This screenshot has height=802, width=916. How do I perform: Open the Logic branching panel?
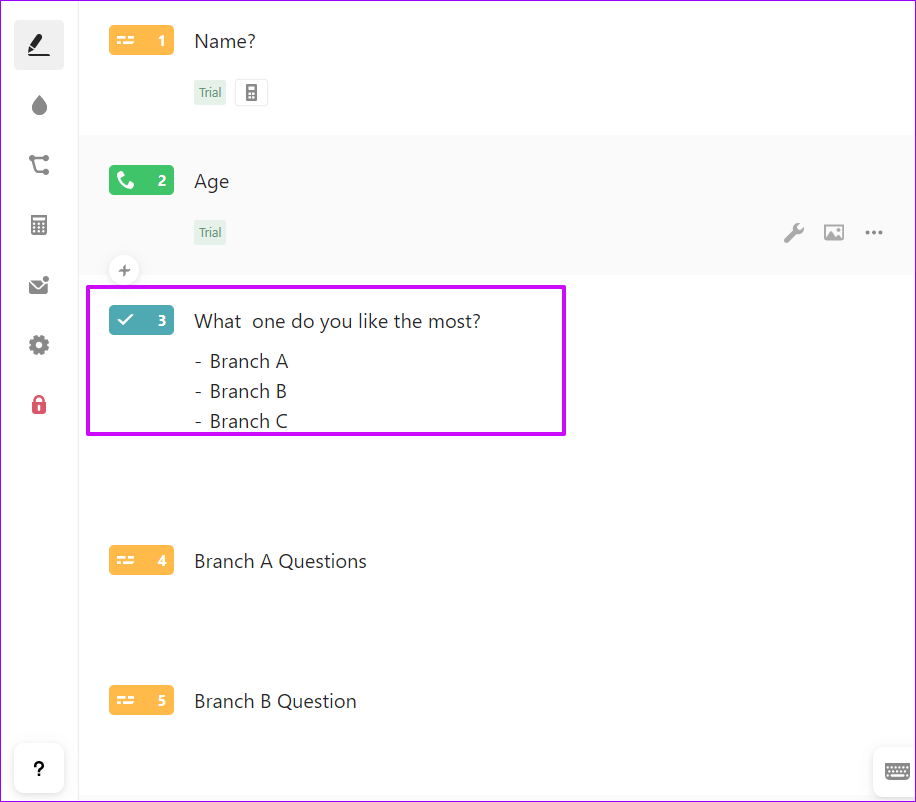[x=39, y=165]
